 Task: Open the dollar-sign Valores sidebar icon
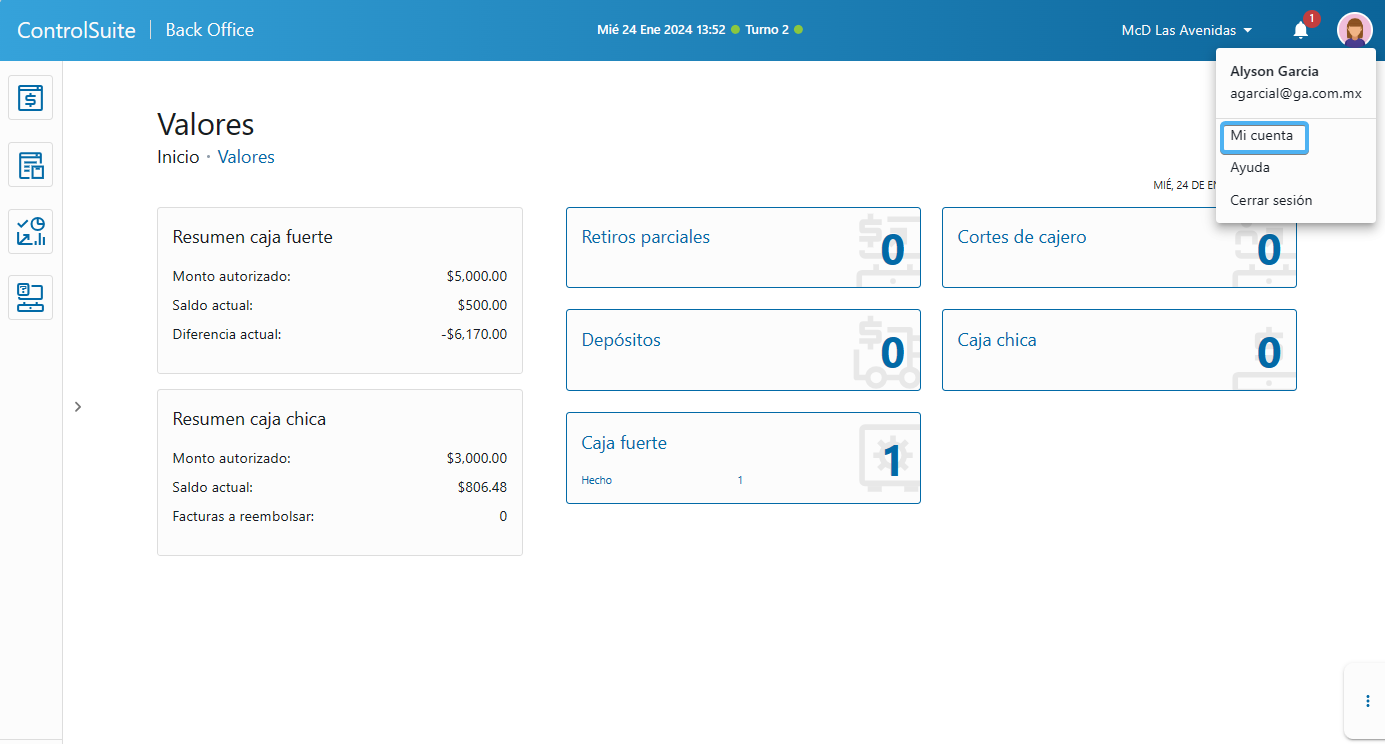tap(30, 98)
